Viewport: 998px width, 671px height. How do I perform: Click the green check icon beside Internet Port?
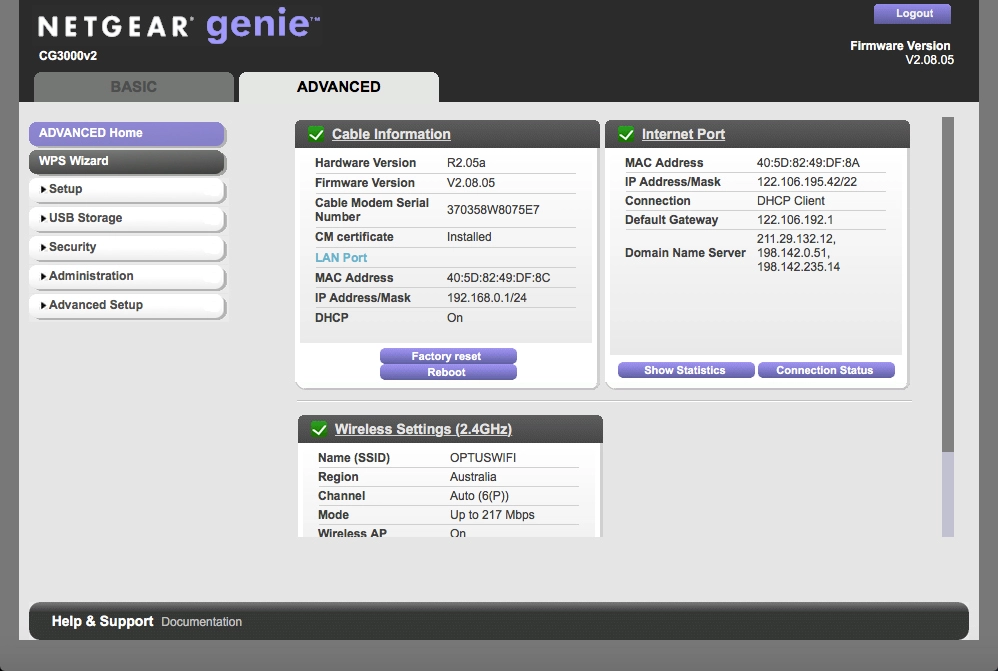626,134
